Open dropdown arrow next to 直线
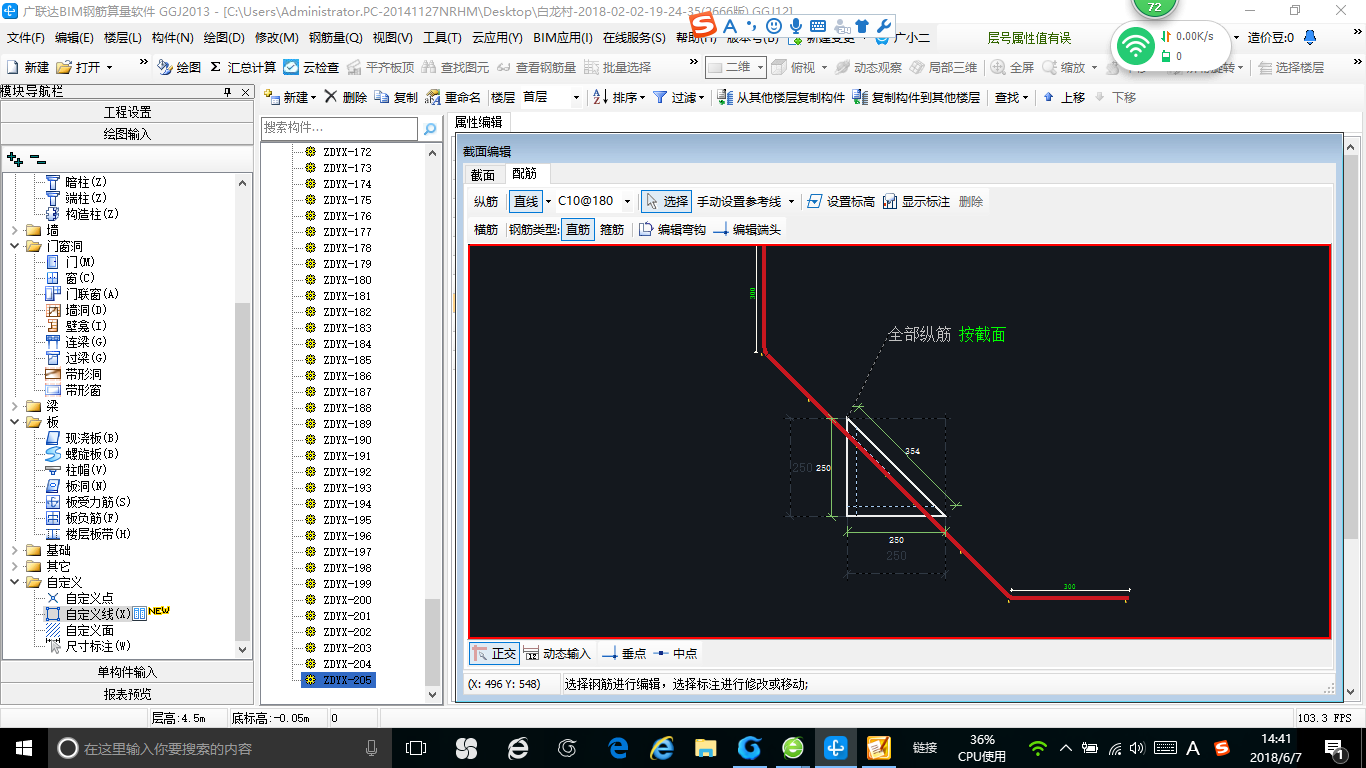This screenshot has width=1366, height=768. tap(548, 202)
